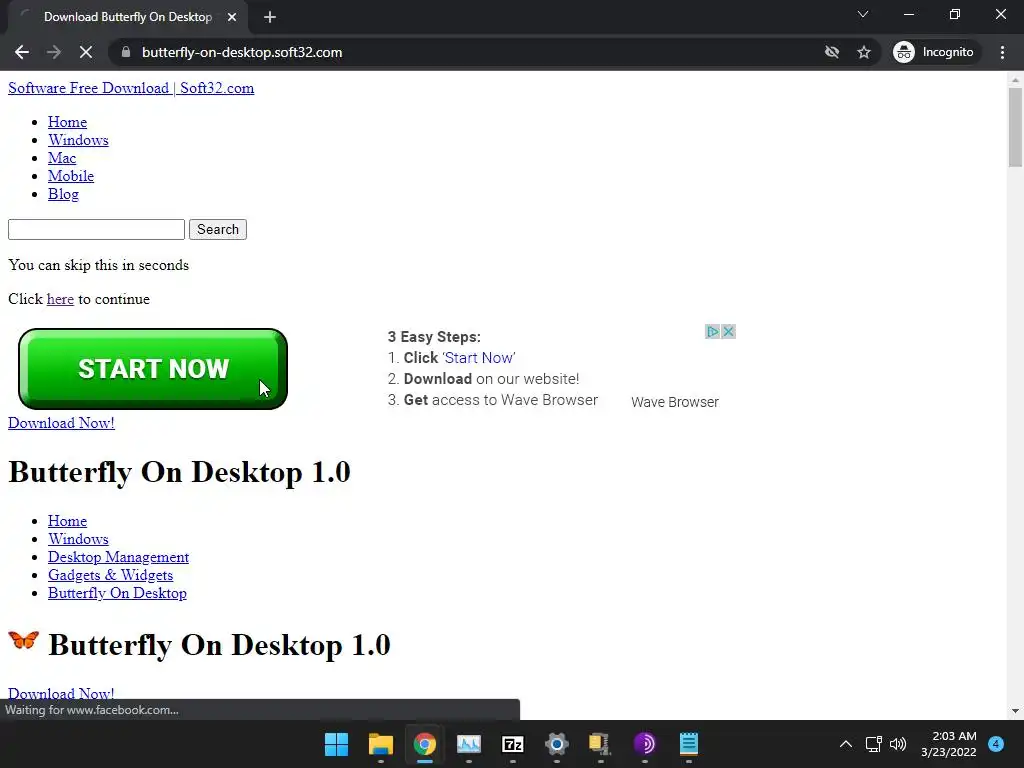Focus the site search text field
This screenshot has width=1024, height=768.
click(96, 229)
